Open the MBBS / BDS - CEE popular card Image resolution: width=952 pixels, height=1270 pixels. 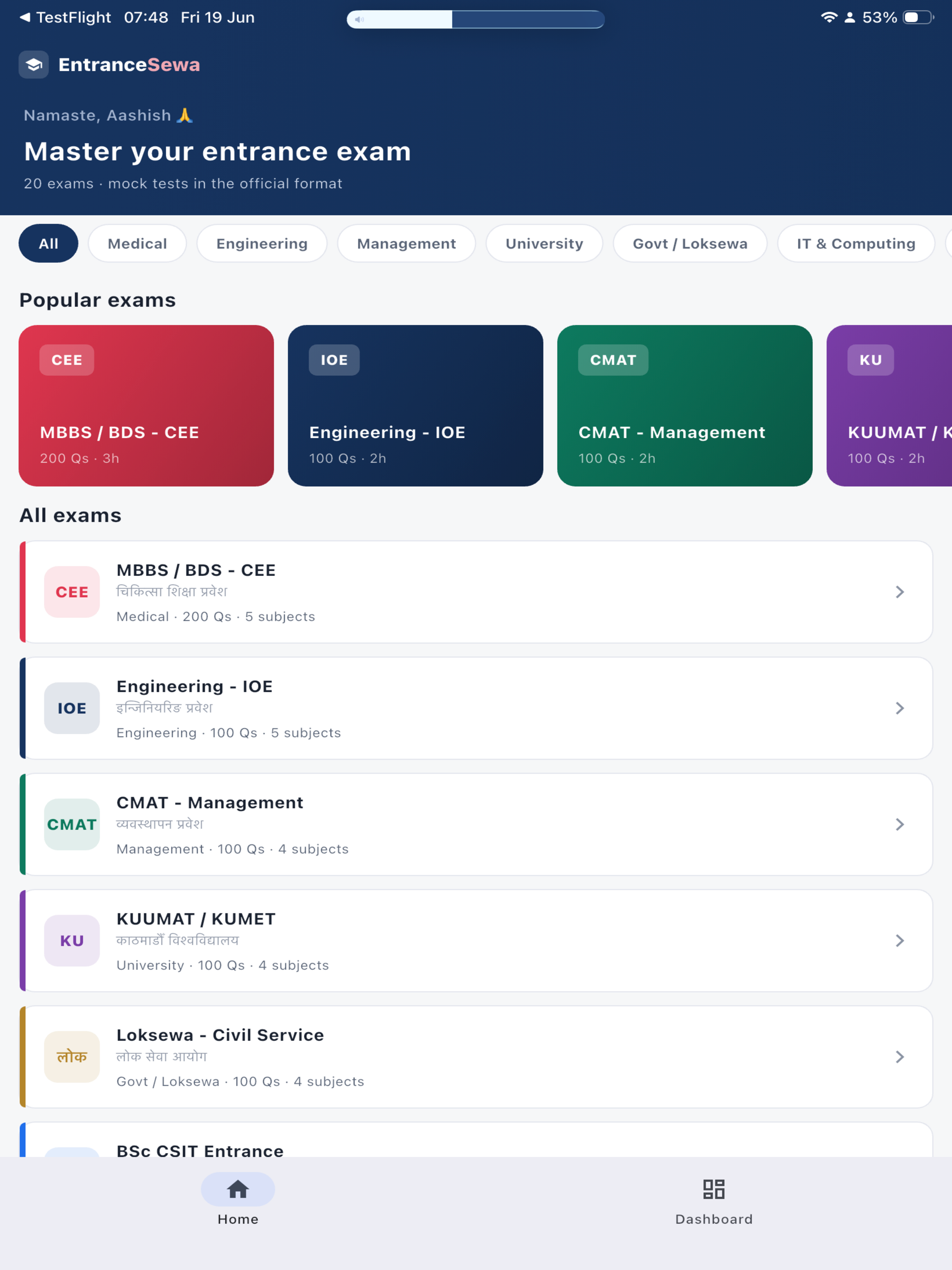146,405
